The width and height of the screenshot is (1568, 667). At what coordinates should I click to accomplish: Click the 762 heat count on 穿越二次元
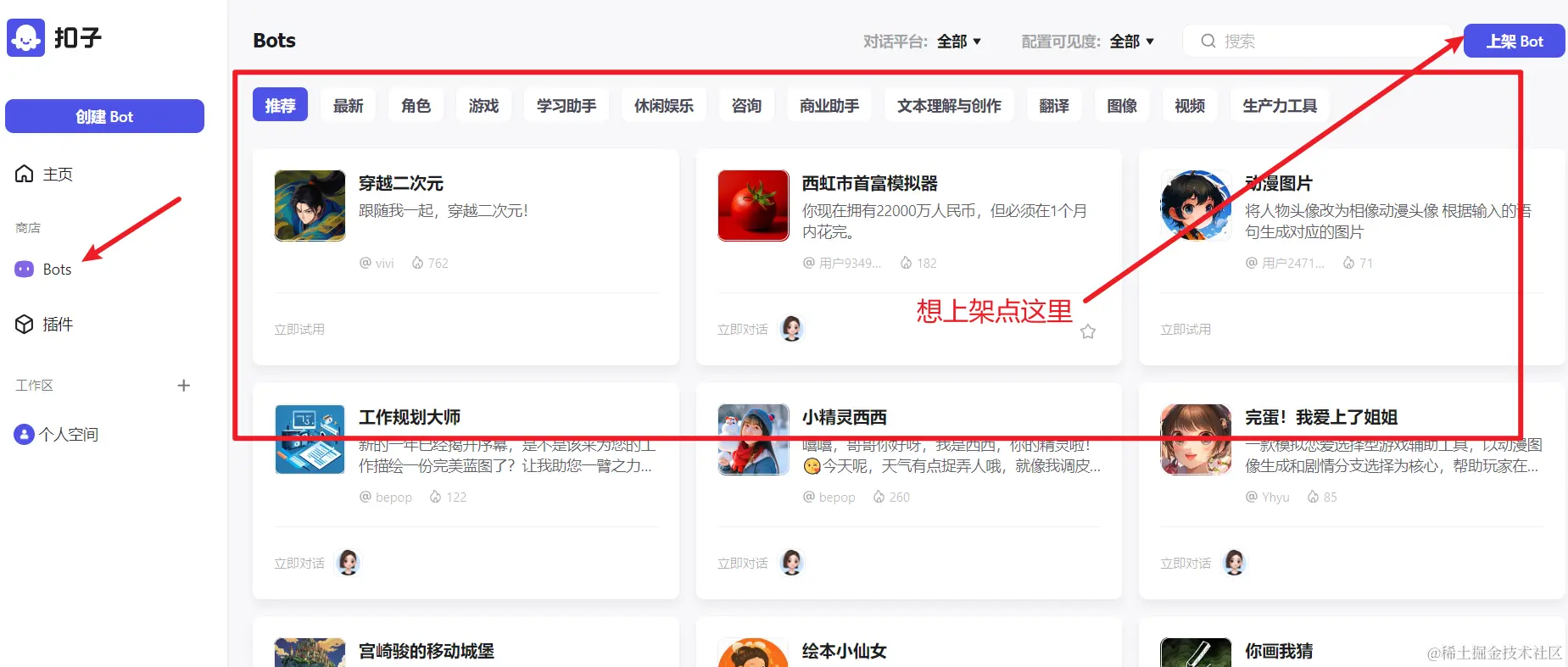430,263
